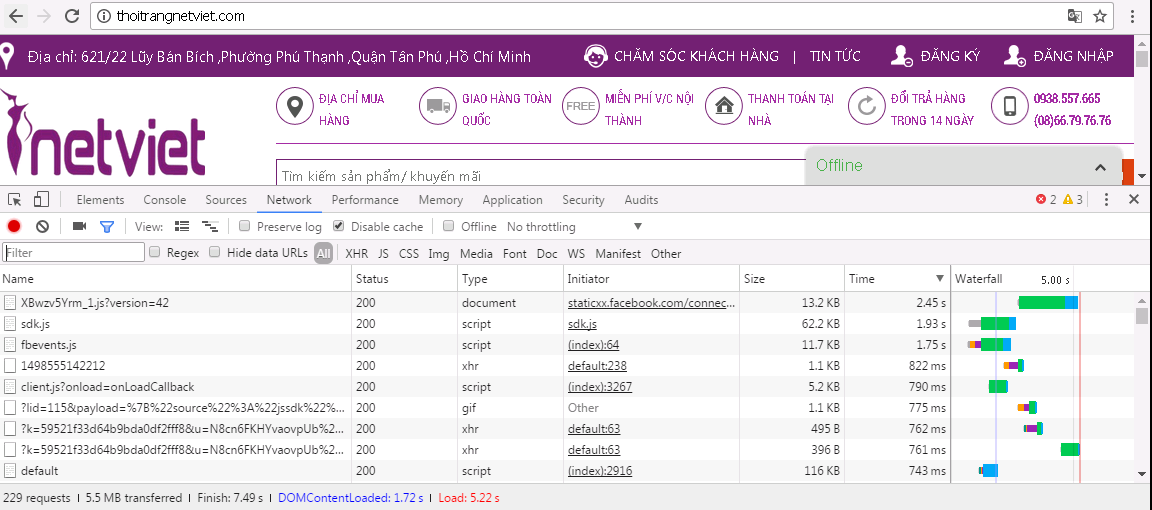Open initiator link (index):3267
Image resolution: width=1152 pixels, height=510 pixels.
pos(600,387)
